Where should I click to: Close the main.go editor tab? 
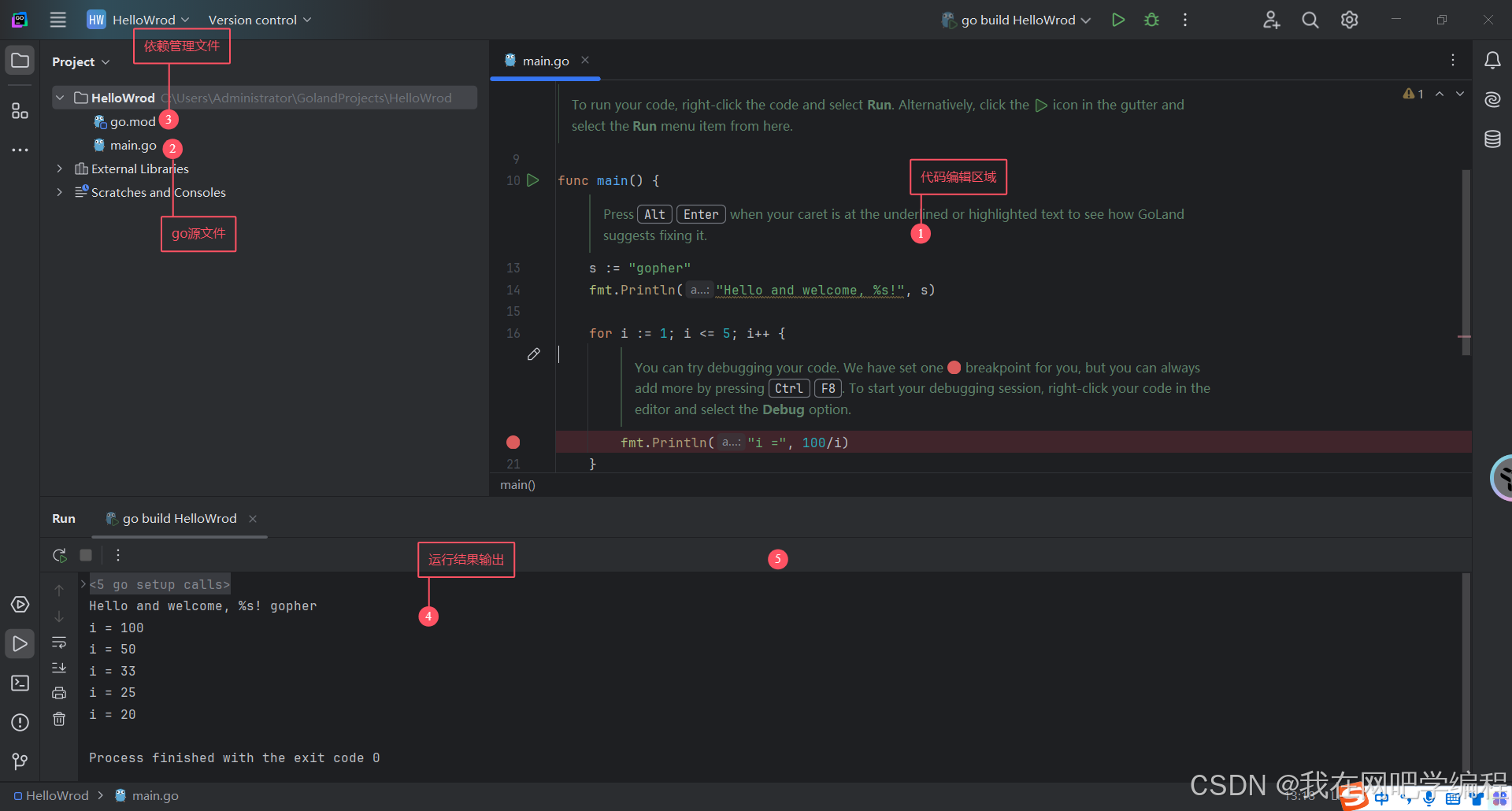tap(585, 60)
